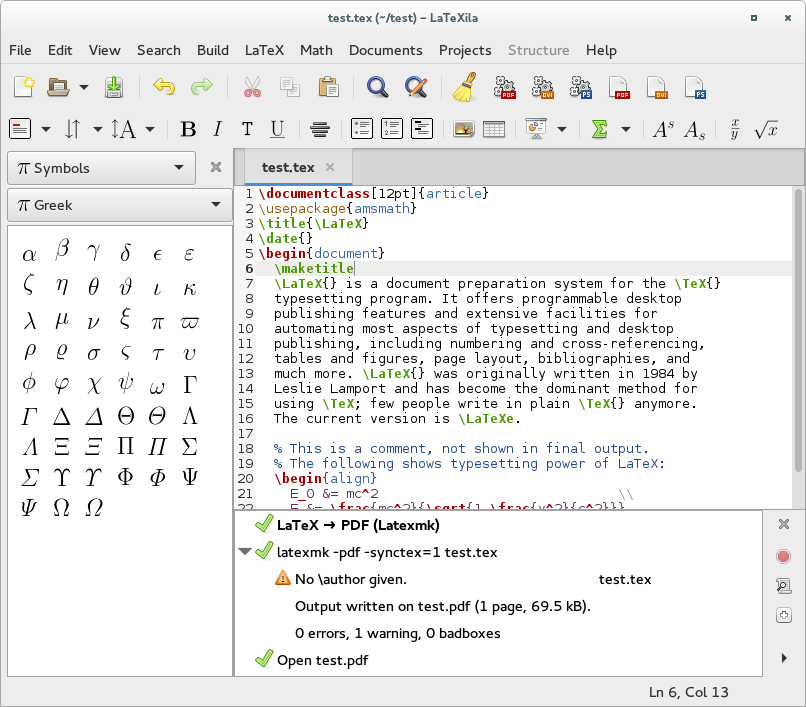
Task: Insert an enumerate numbered list
Action: (392, 129)
